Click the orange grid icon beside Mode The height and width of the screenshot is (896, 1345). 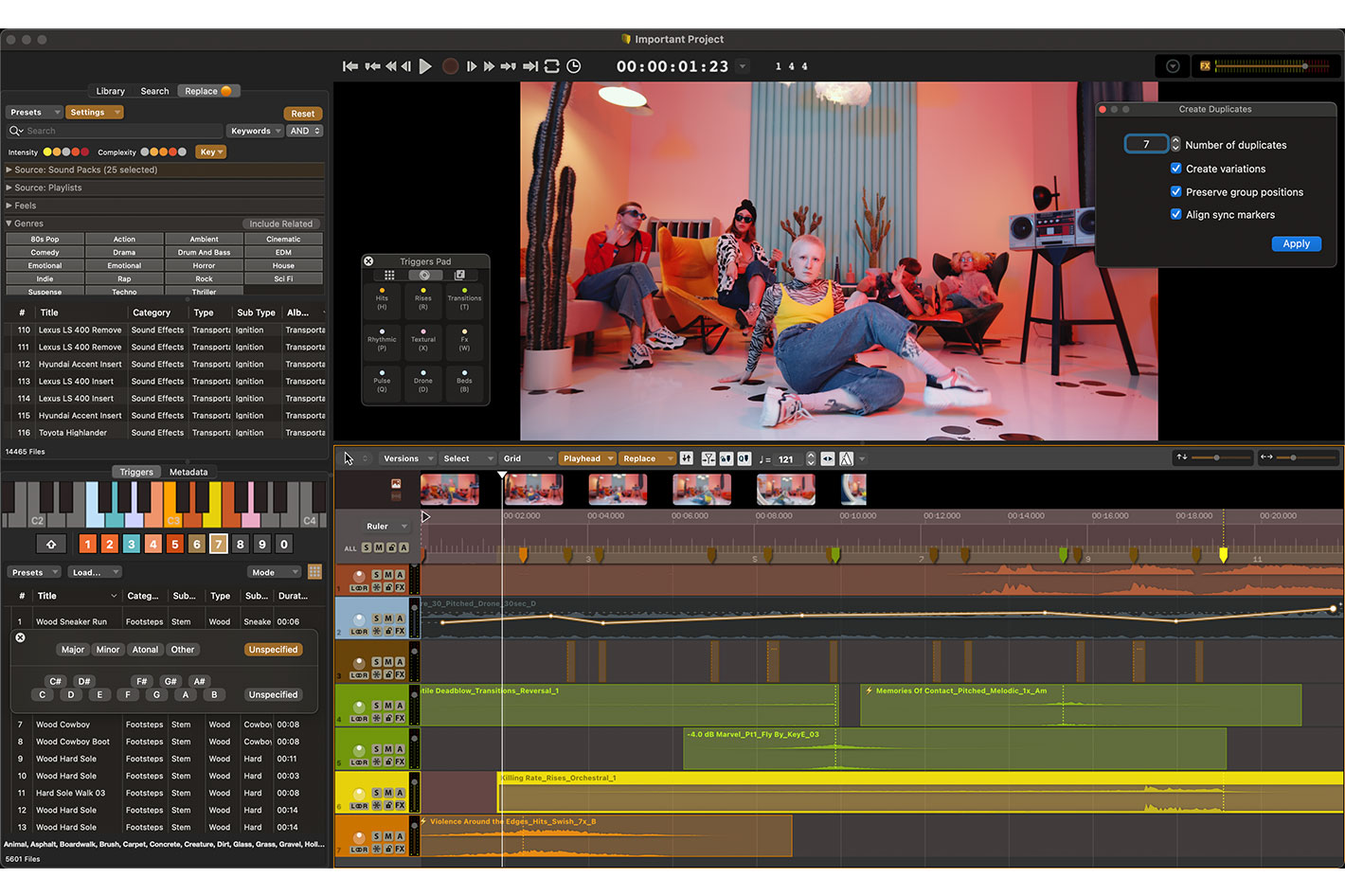[314, 571]
